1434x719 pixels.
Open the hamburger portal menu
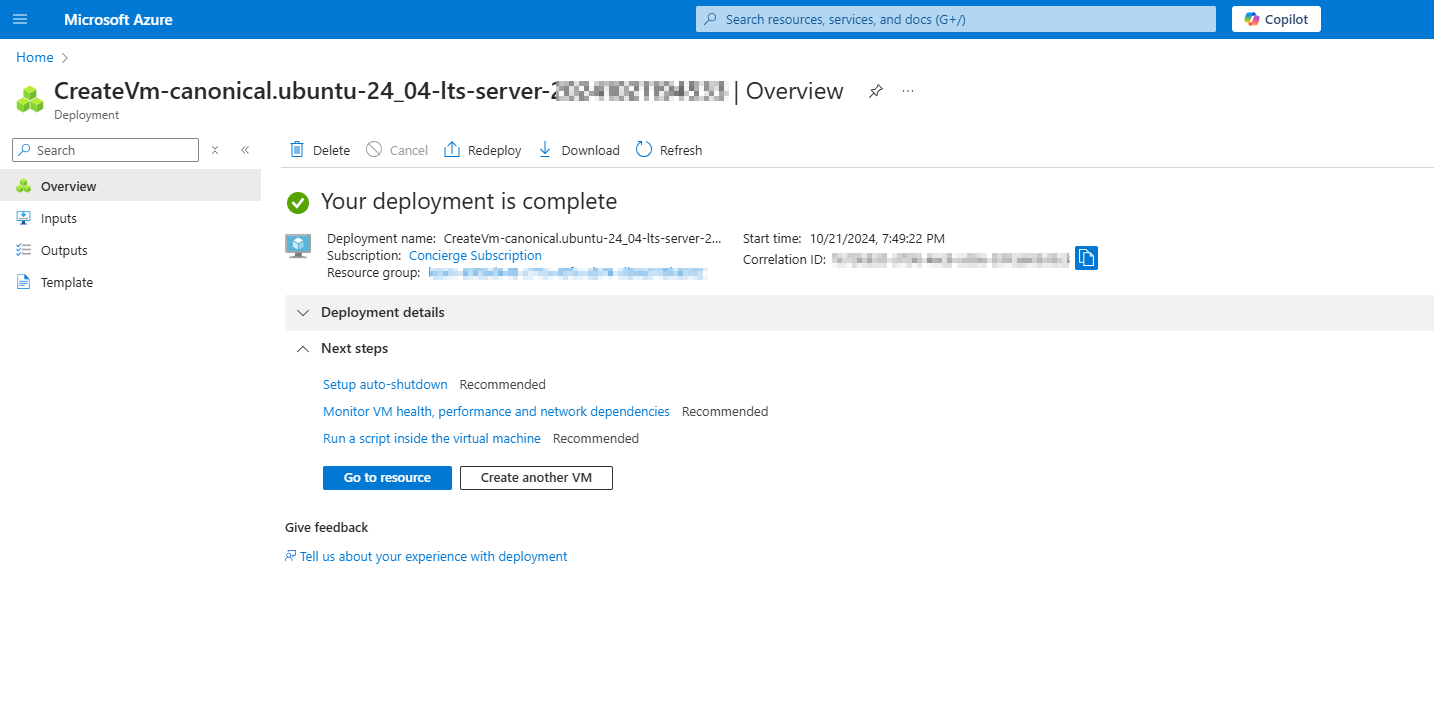(20, 19)
